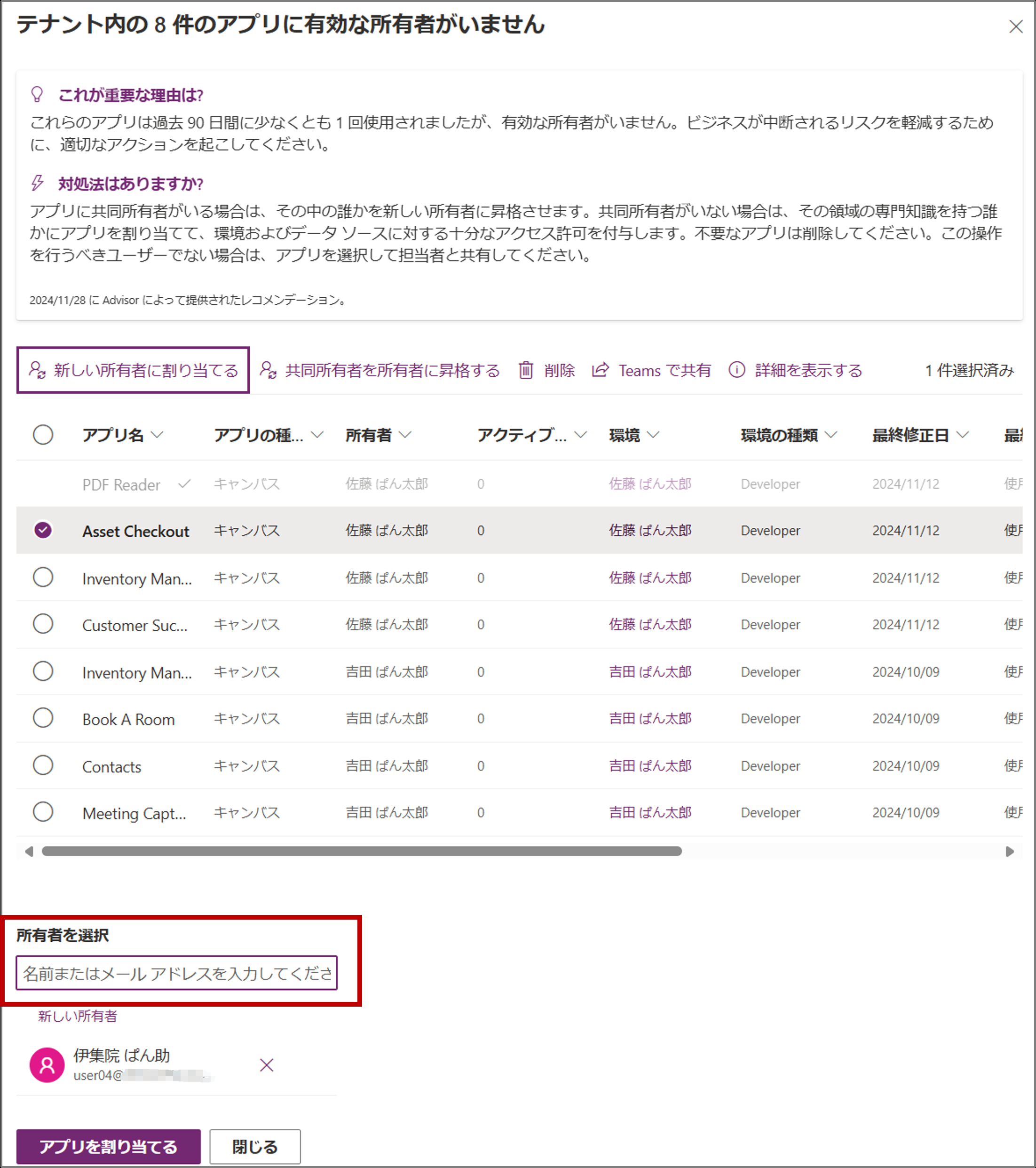Open the 最終修正日 column dropdown
This screenshot has width=1036, height=1168.
click(962, 436)
